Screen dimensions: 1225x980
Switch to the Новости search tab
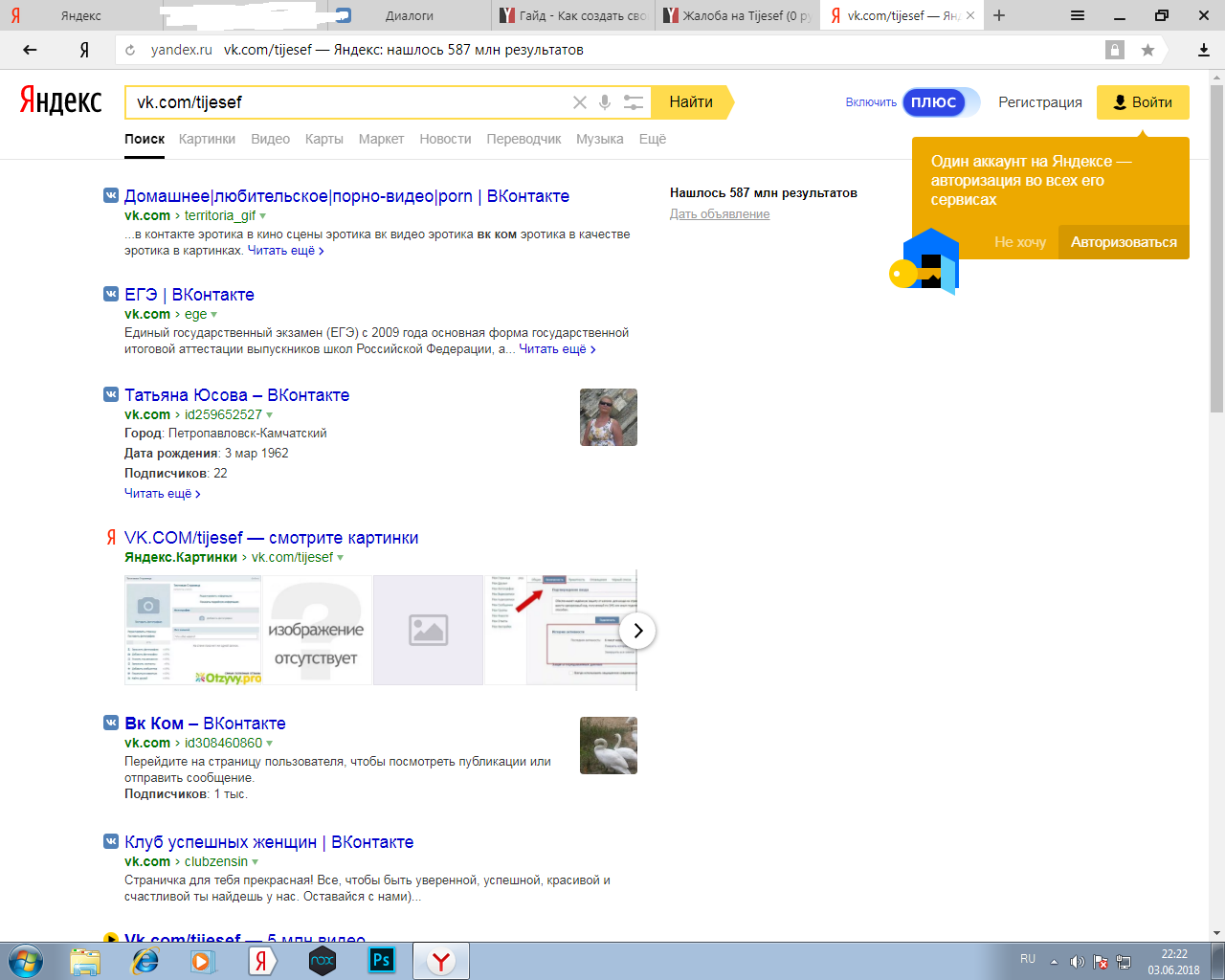pyautogui.click(x=445, y=139)
